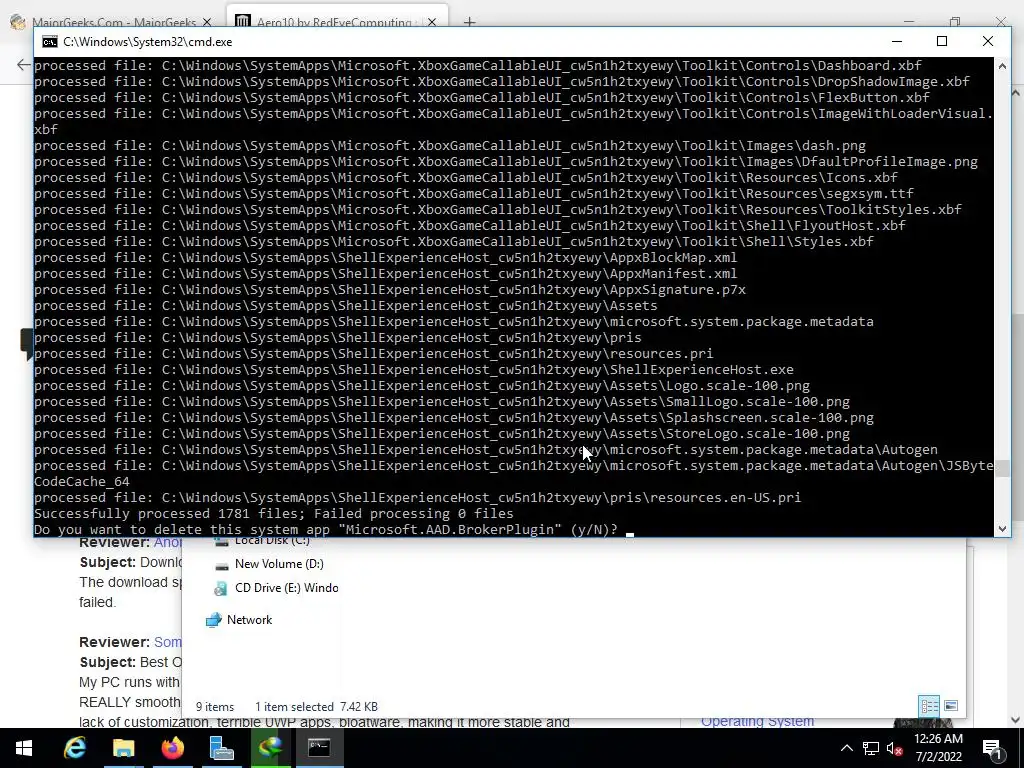Screen dimensions: 1024x768
Task: Select Network in Explorer navigation pane
Action: pyautogui.click(x=239, y=620)
